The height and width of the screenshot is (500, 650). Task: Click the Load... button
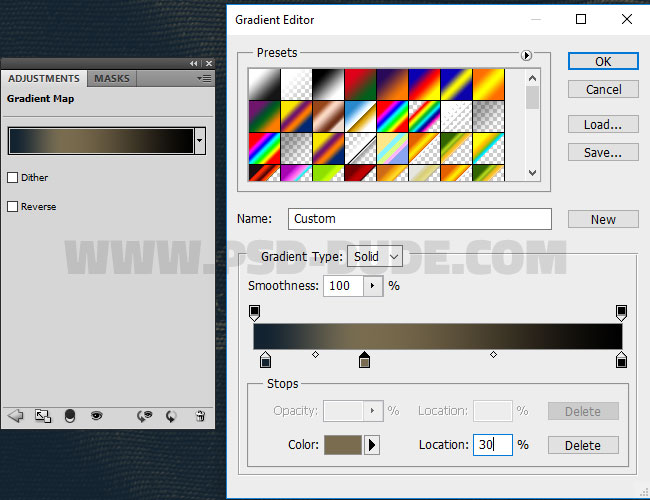(603, 124)
